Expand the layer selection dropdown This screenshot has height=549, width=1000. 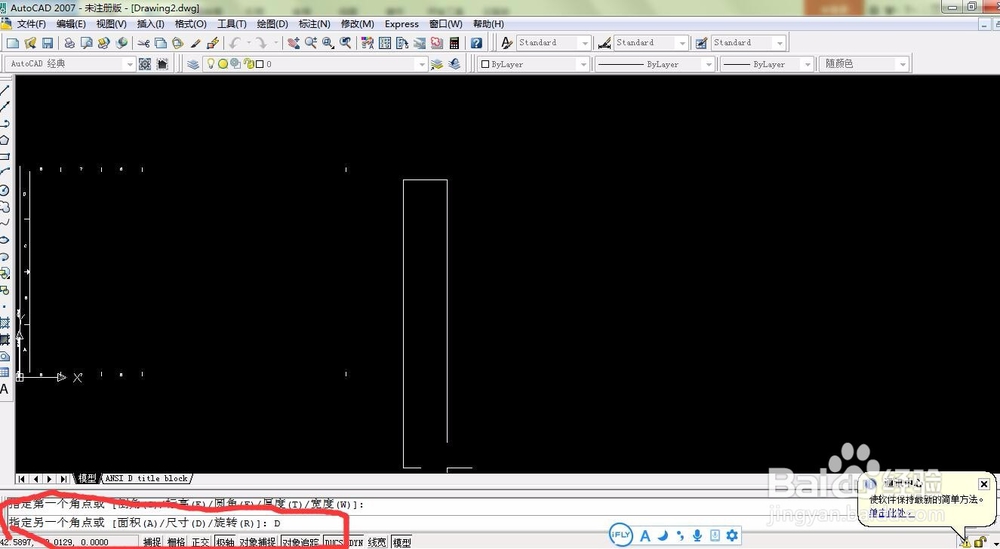[421, 64]
